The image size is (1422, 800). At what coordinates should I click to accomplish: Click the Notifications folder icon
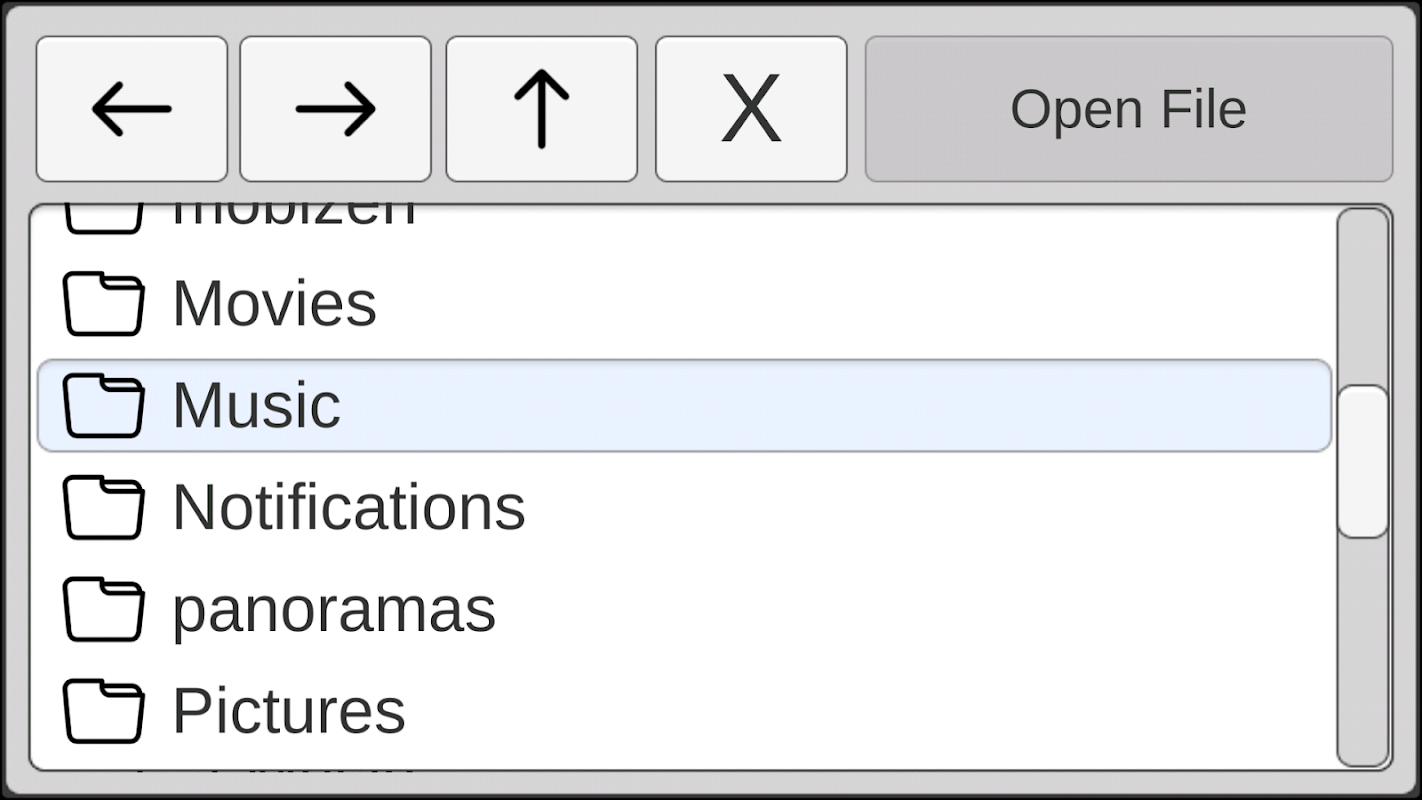pyautogui.click(x=103, y=508)
